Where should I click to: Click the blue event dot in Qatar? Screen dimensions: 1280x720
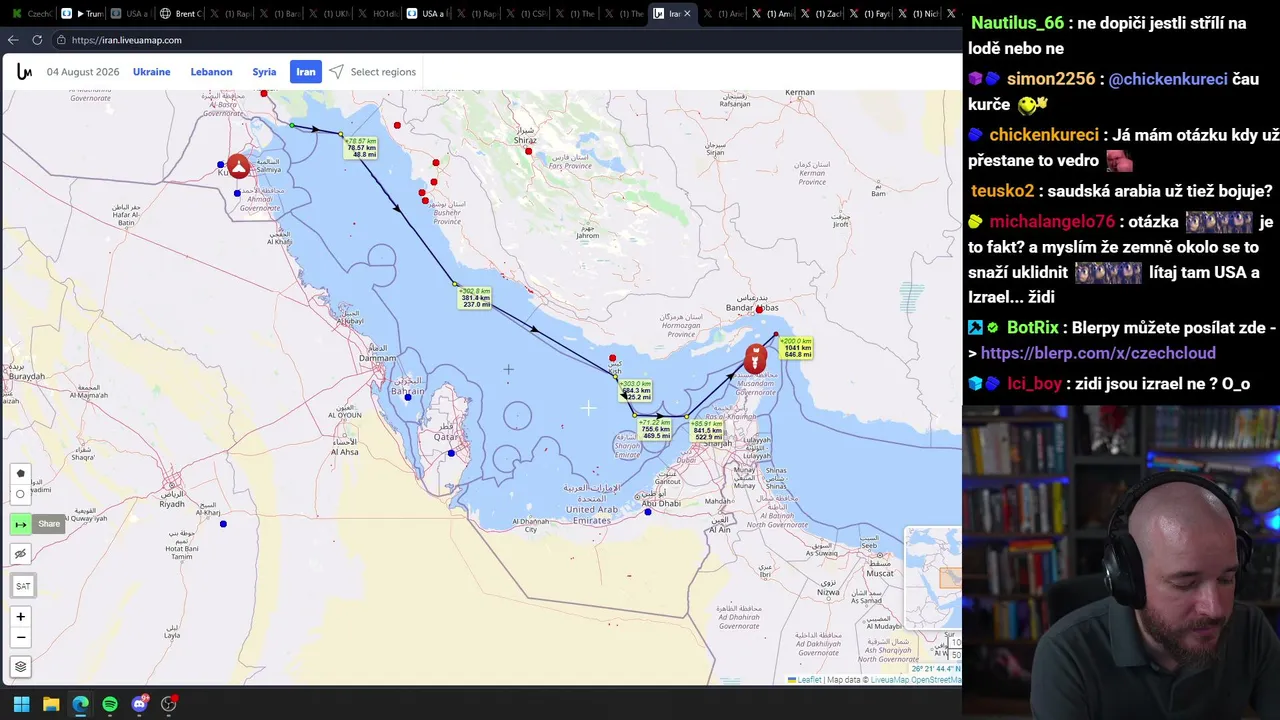click(x=451, y=454)
